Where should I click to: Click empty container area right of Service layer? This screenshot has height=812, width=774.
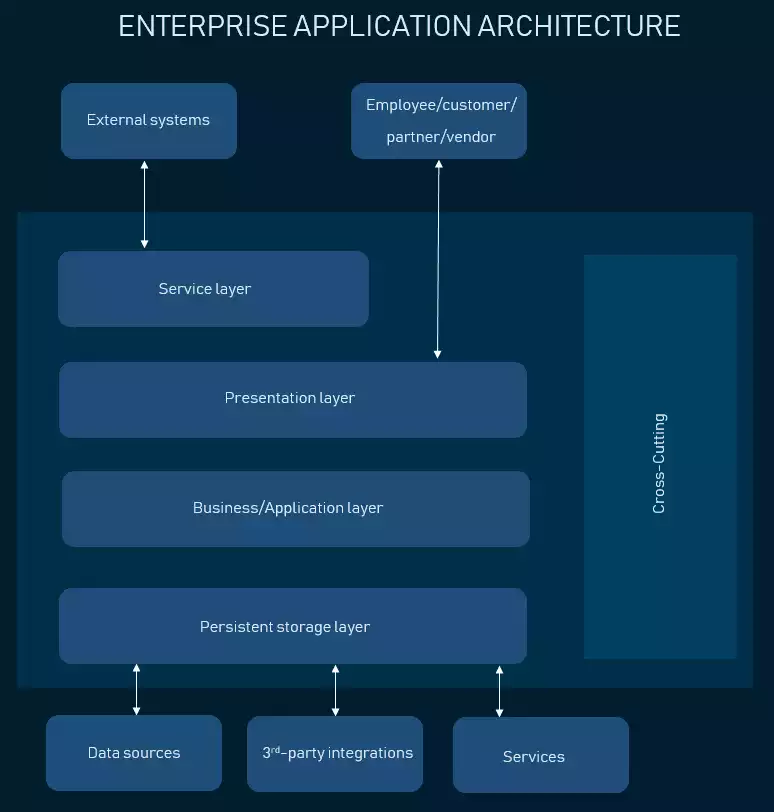pos(470,289)
